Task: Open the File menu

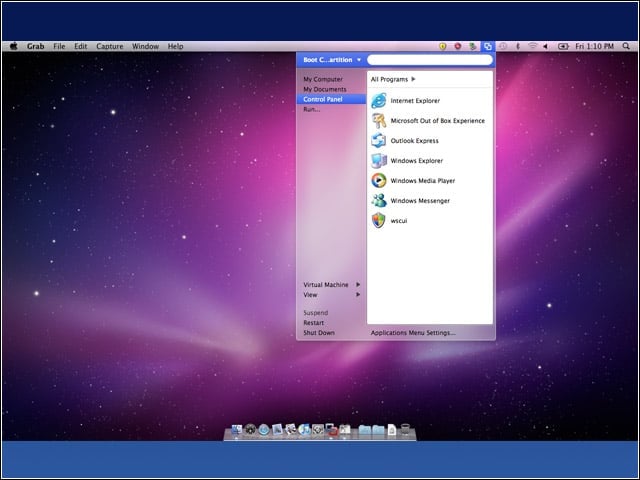Action: pyautogui.click(x=59, y=47)
